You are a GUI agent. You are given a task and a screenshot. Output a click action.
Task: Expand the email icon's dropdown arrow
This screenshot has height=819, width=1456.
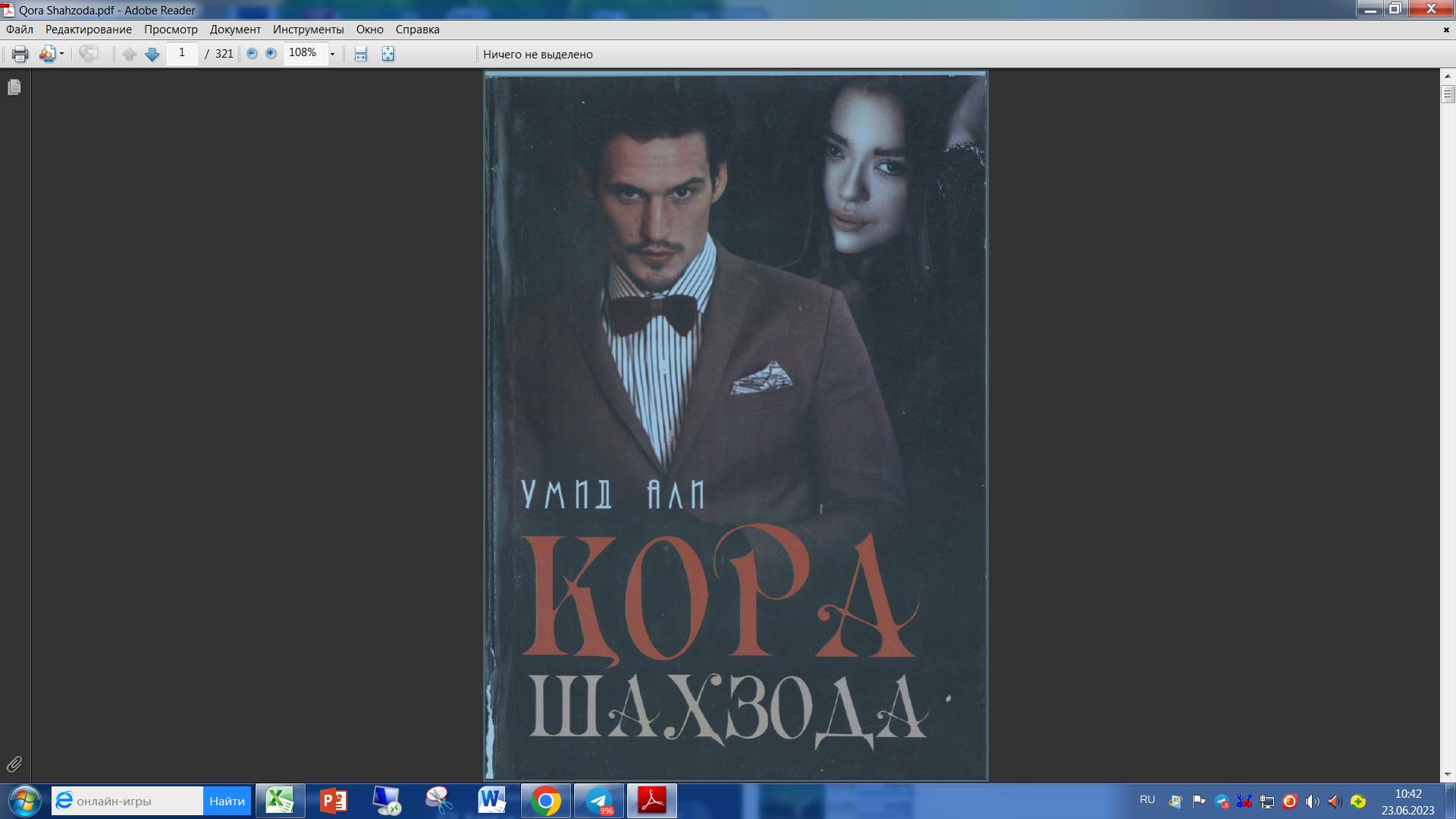pyautogui.click(x=60, y=54)
